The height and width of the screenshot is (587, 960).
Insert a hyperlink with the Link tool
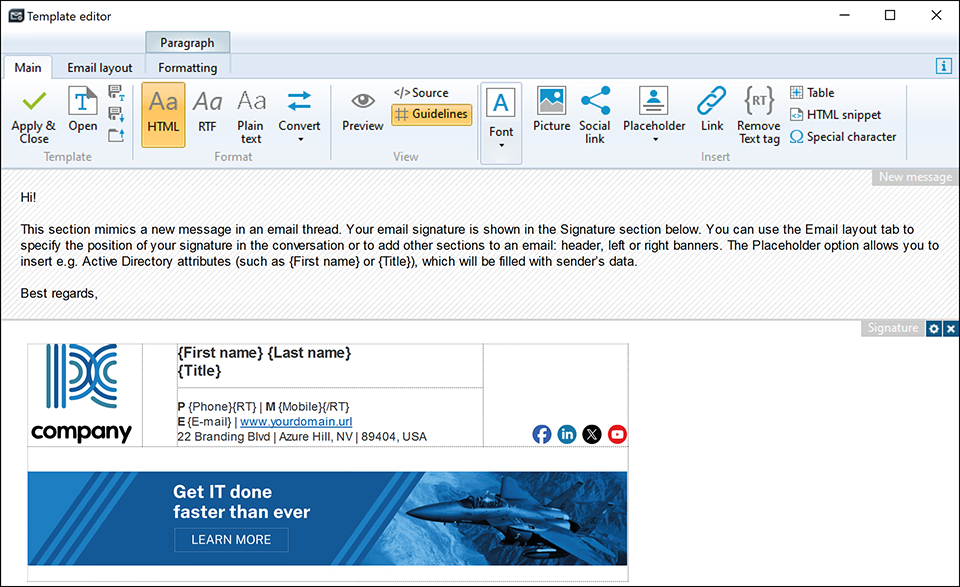711,112
